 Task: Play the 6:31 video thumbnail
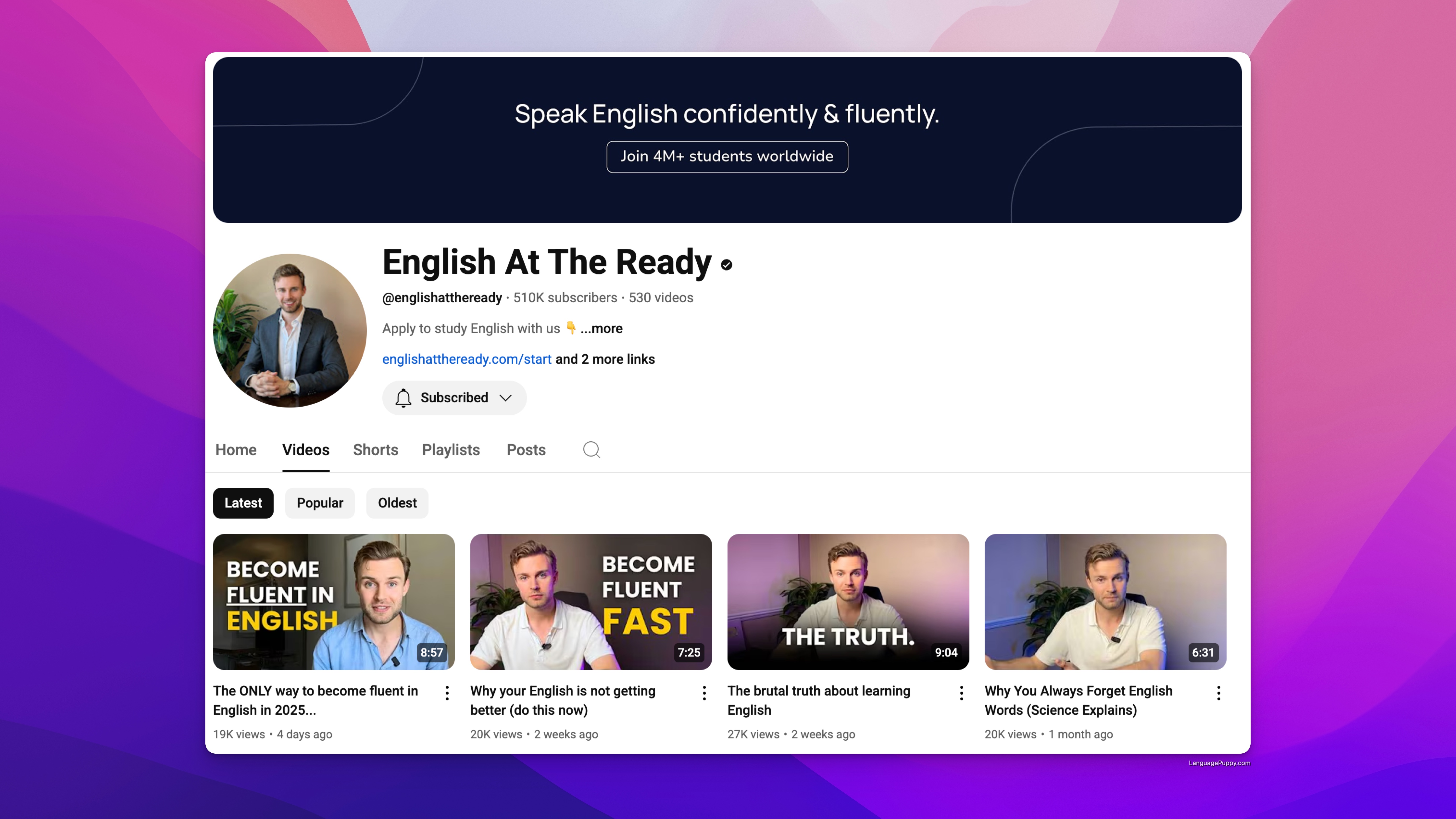[1105, 602]
